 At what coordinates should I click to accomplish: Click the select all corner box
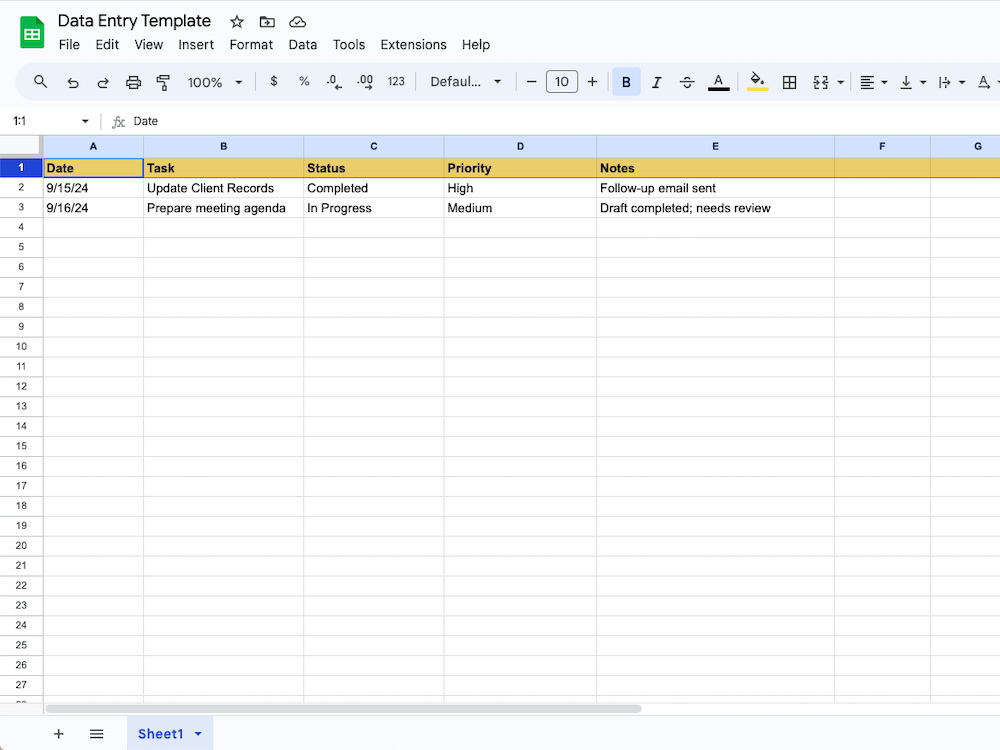pyautogui.click(x=21, y=146)
